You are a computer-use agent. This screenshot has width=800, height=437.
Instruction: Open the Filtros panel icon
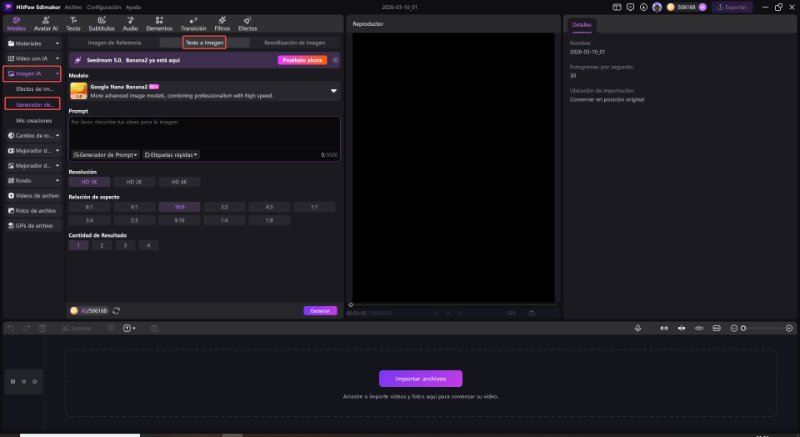pyautogui.click(x=222, y=24)
